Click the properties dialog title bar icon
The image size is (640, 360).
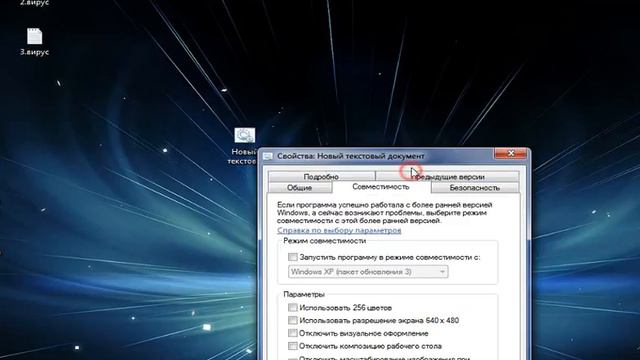click(x=268, y=156)
